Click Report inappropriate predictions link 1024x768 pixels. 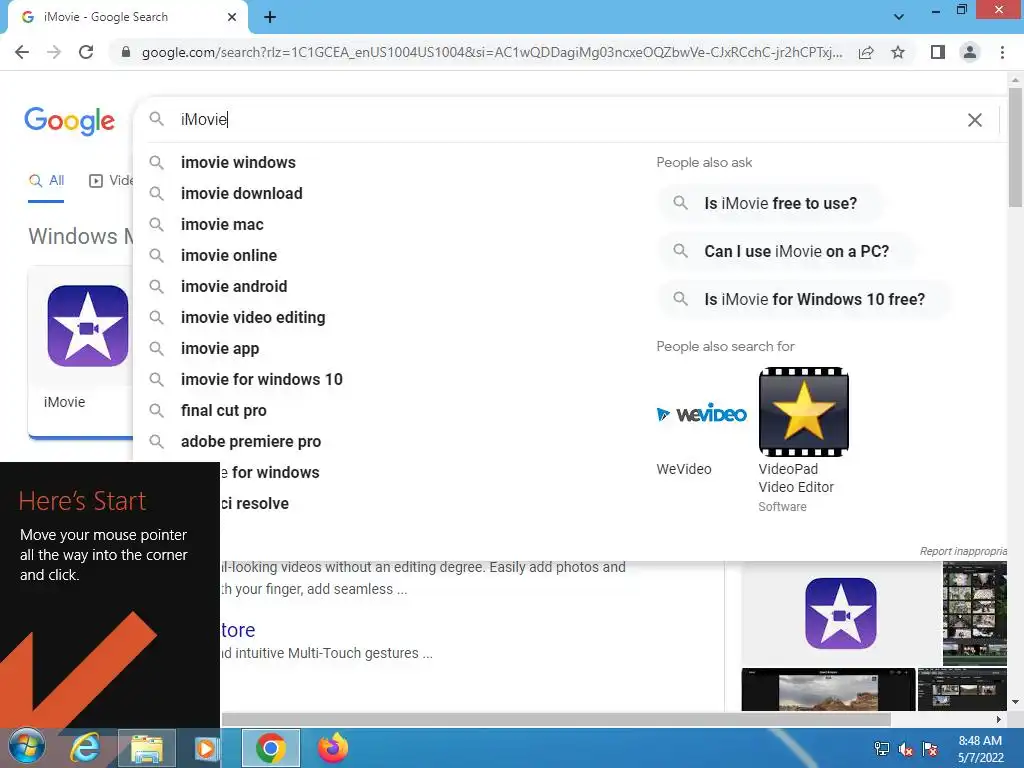tap(963, 551)
